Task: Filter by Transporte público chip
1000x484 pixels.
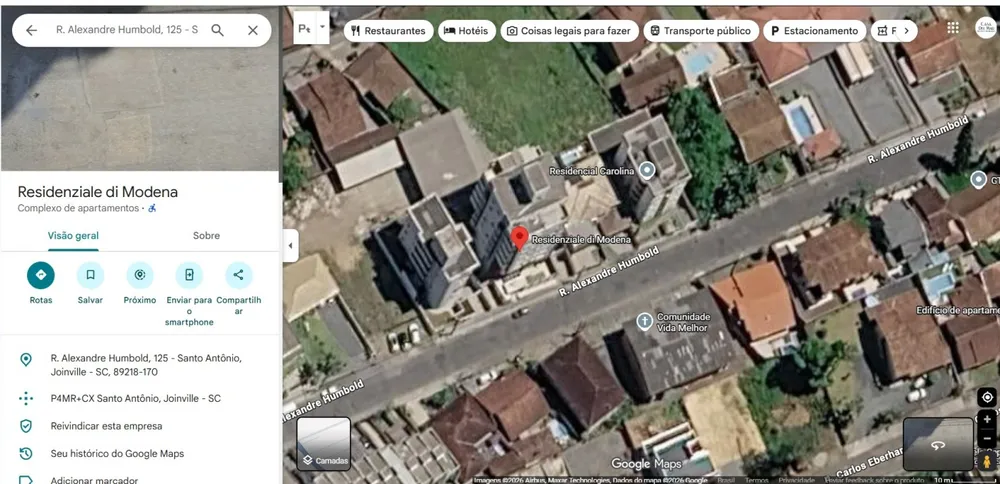Action: pos(701,31)
